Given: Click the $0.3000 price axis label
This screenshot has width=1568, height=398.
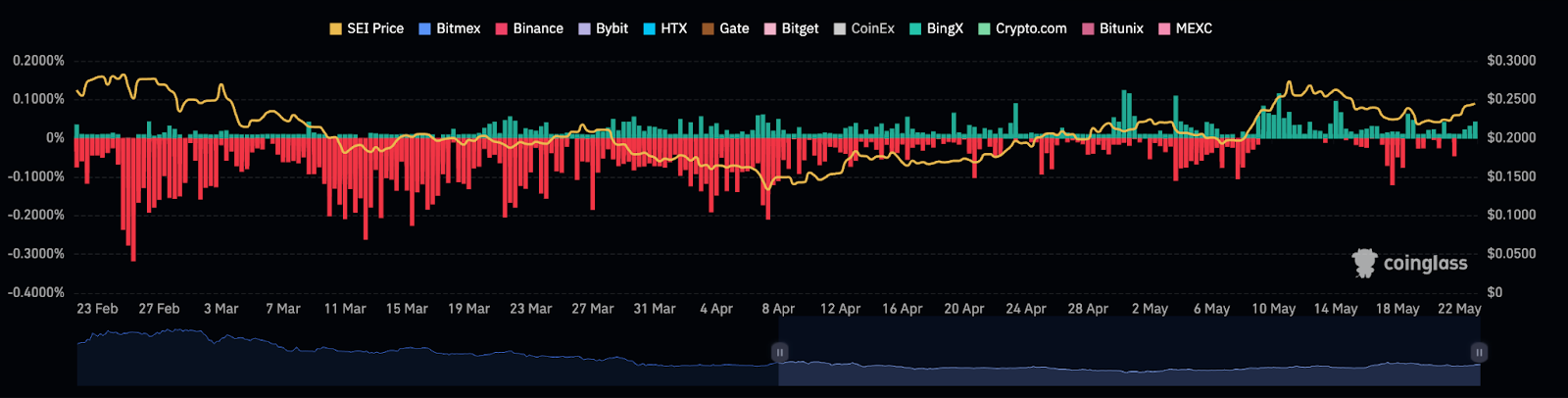Looking at the screenshot, I should [x=1511, y=61].
